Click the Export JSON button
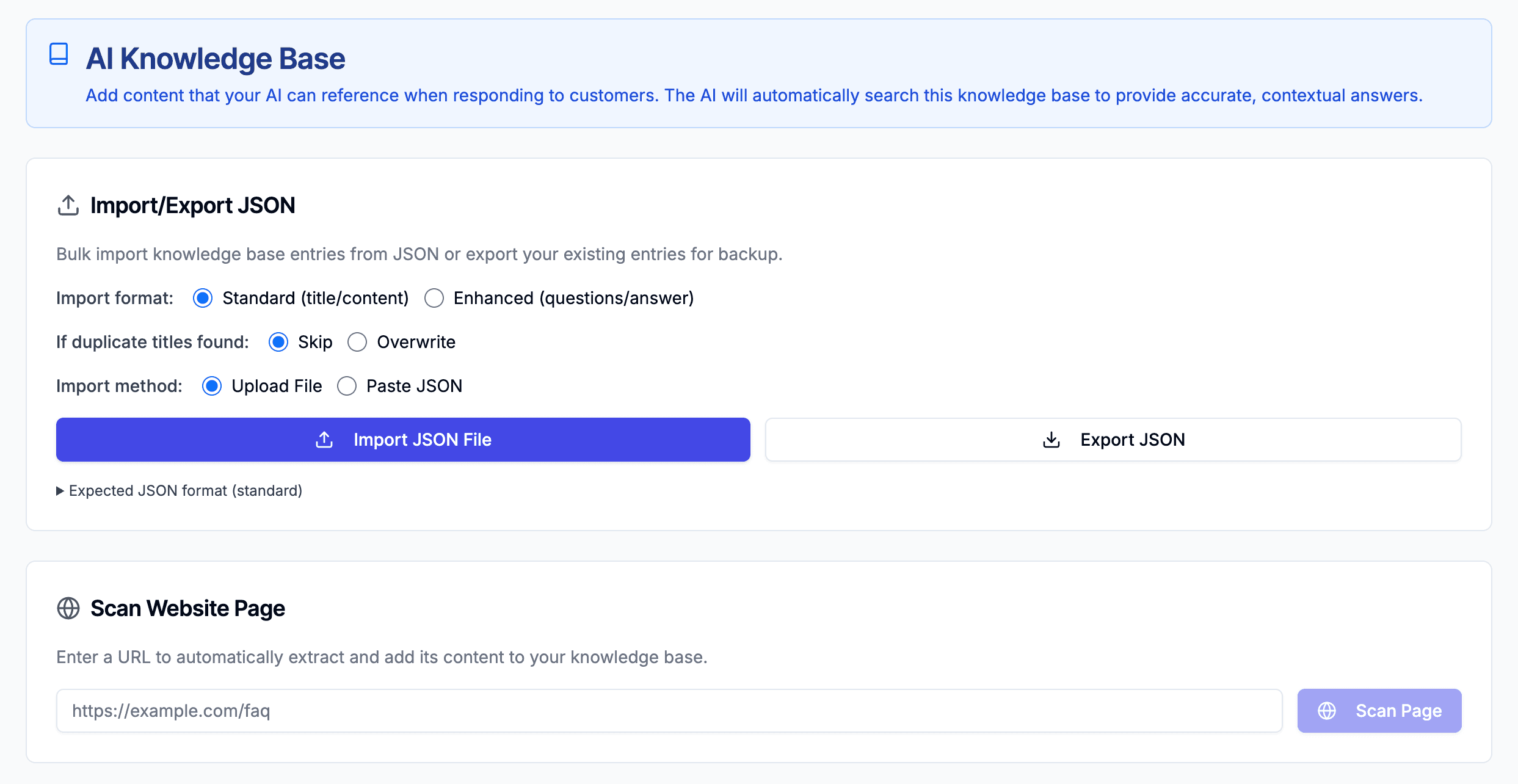 coord(1113,440)
